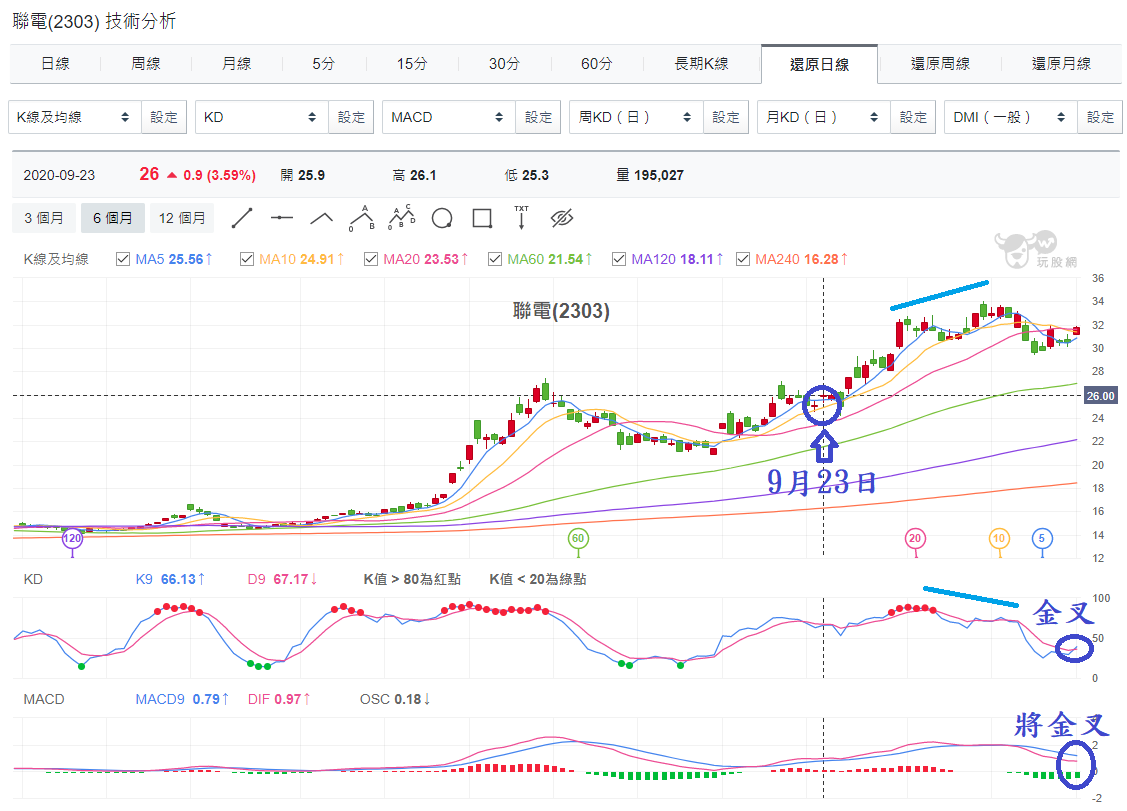Click the purple 120 moving average marker

(72, 539)
